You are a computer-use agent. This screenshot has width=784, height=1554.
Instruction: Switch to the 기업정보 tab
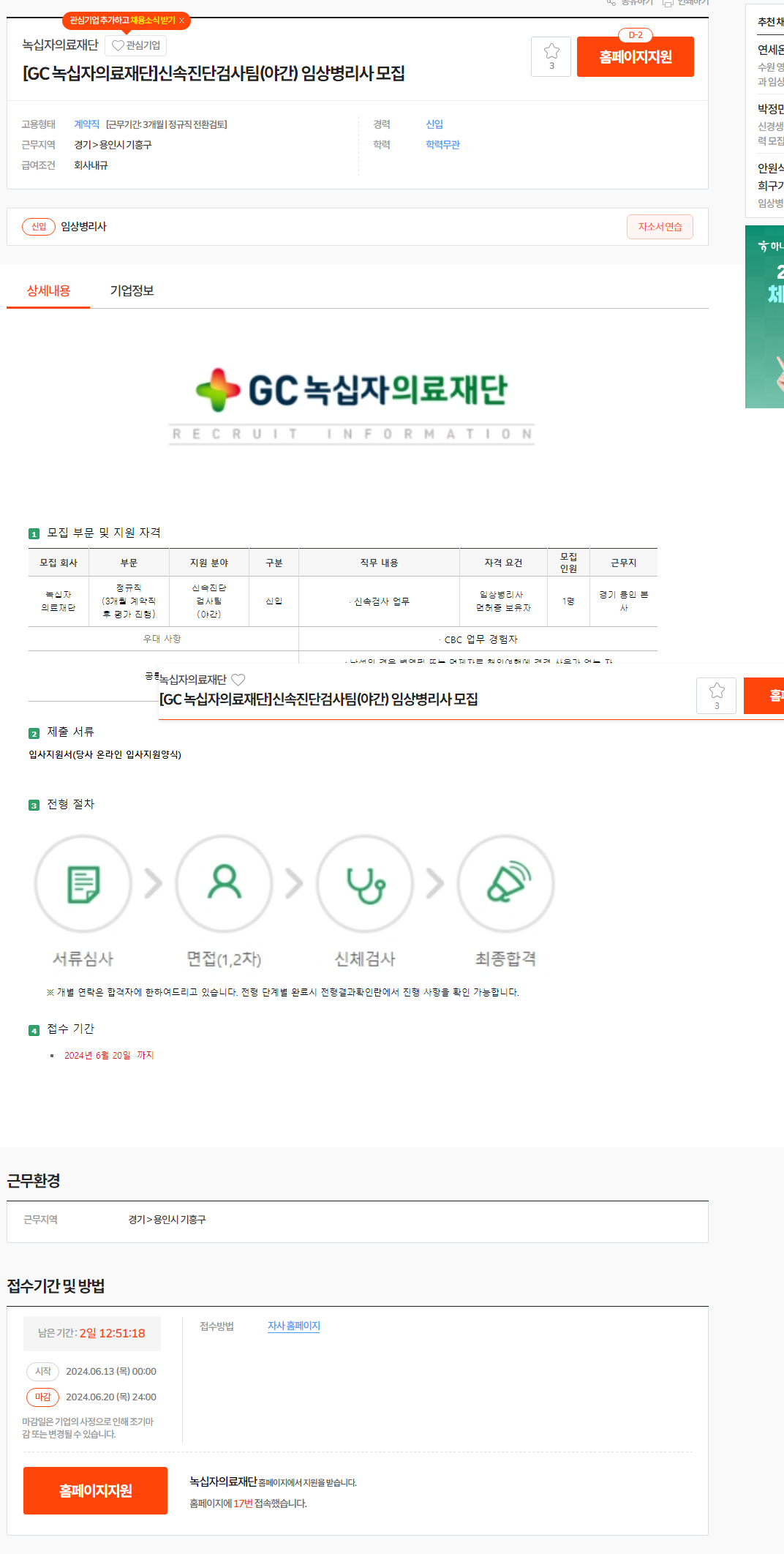coord(132,290)
